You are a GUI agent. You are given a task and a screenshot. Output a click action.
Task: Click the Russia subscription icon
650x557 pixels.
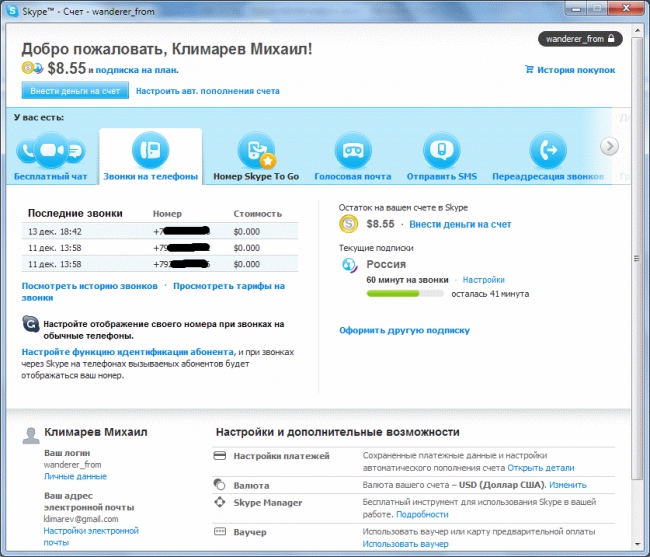tap(349, 265)
